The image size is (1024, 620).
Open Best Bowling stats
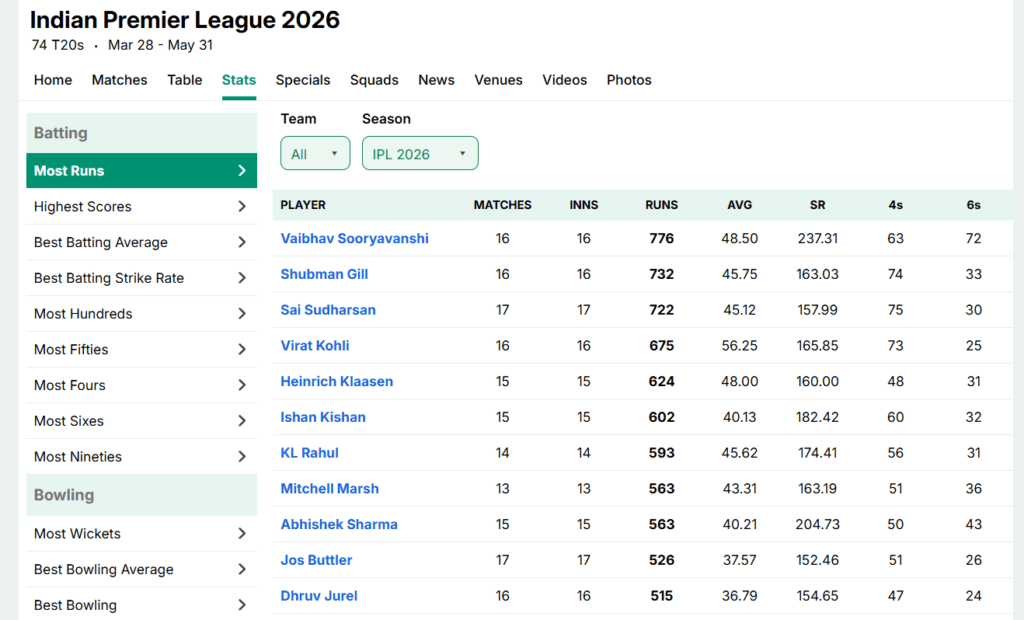click(x=142, y=605)
